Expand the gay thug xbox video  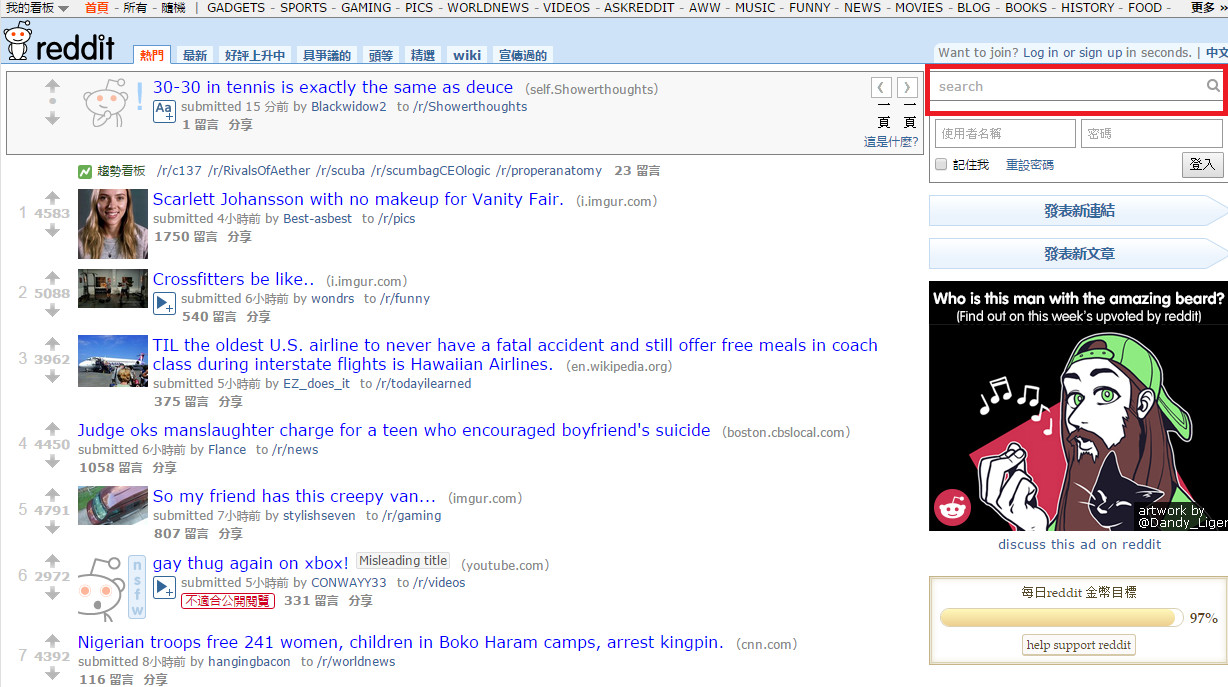point(164,587)
